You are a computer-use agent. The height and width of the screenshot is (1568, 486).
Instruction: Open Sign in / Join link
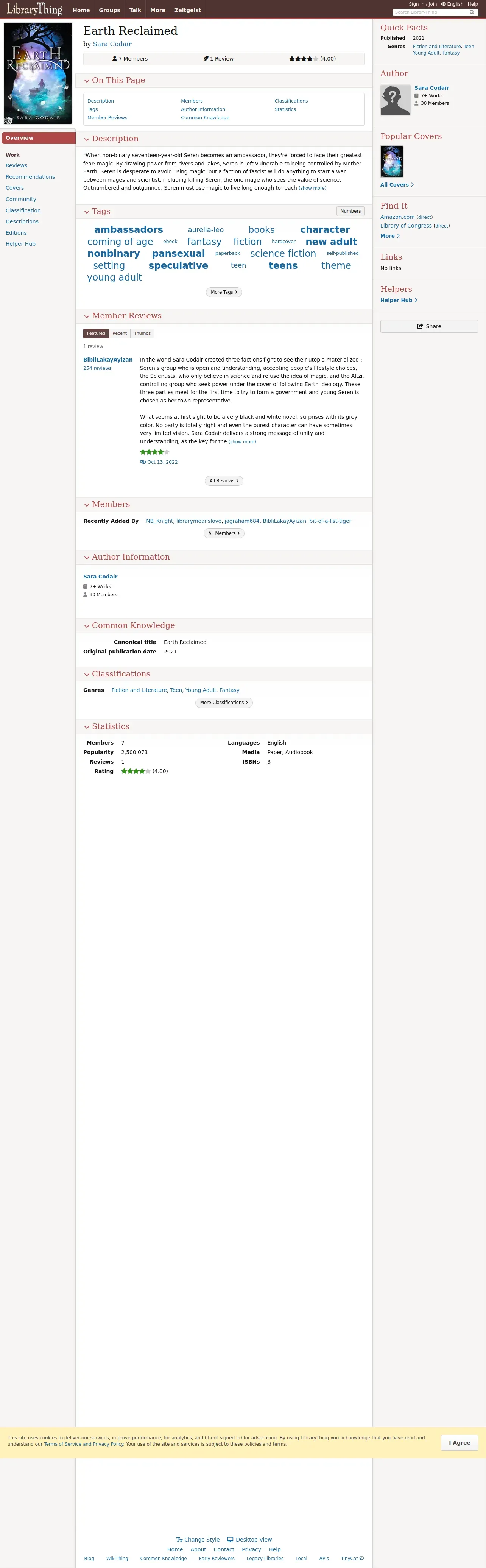coord(423,4)
